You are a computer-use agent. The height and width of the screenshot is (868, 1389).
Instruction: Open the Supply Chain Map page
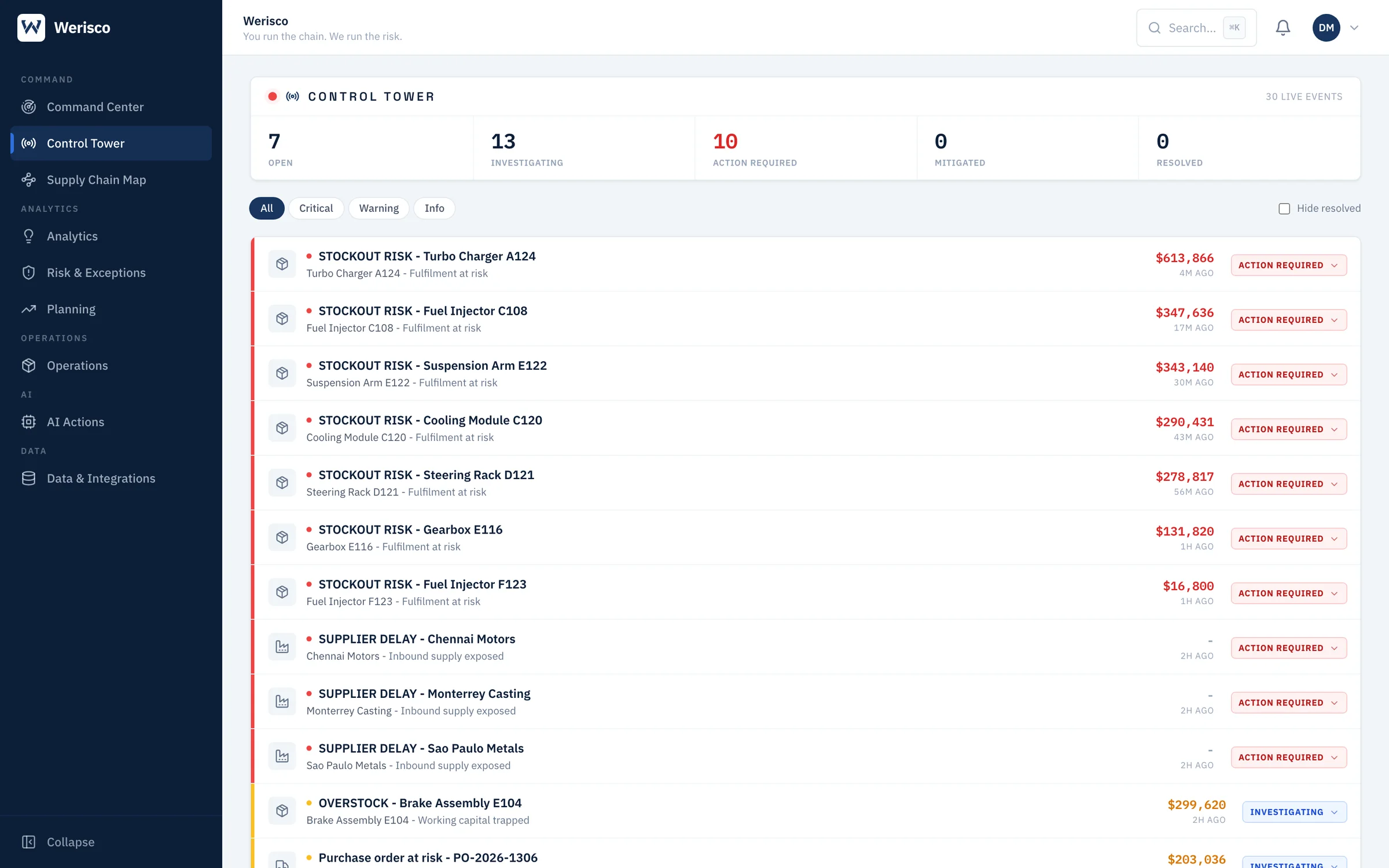point(111,179)
